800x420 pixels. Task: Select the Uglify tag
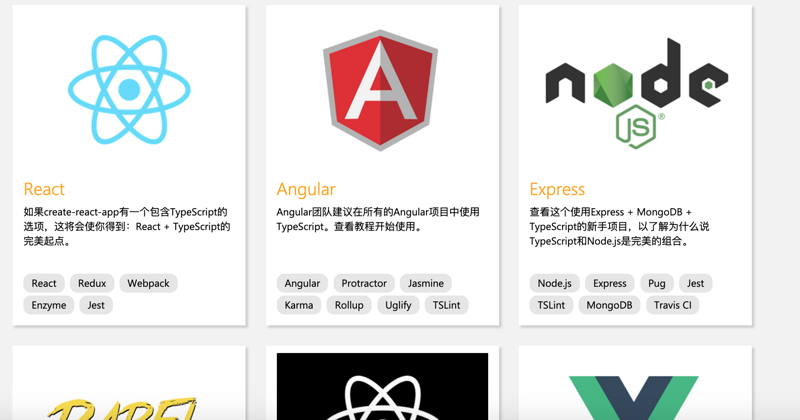[x=398, y=305]
